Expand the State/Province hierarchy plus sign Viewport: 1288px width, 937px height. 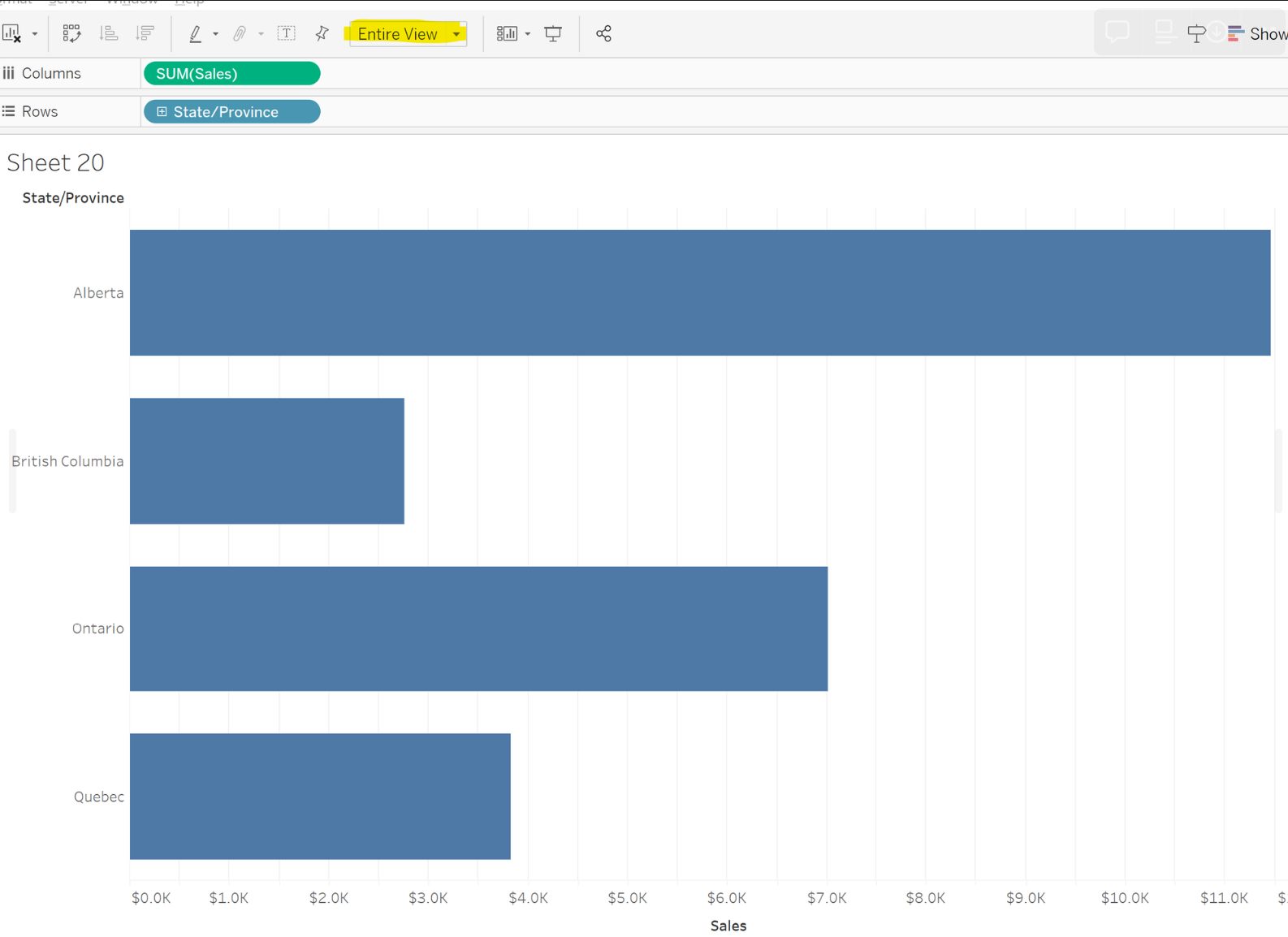[162, 112]
